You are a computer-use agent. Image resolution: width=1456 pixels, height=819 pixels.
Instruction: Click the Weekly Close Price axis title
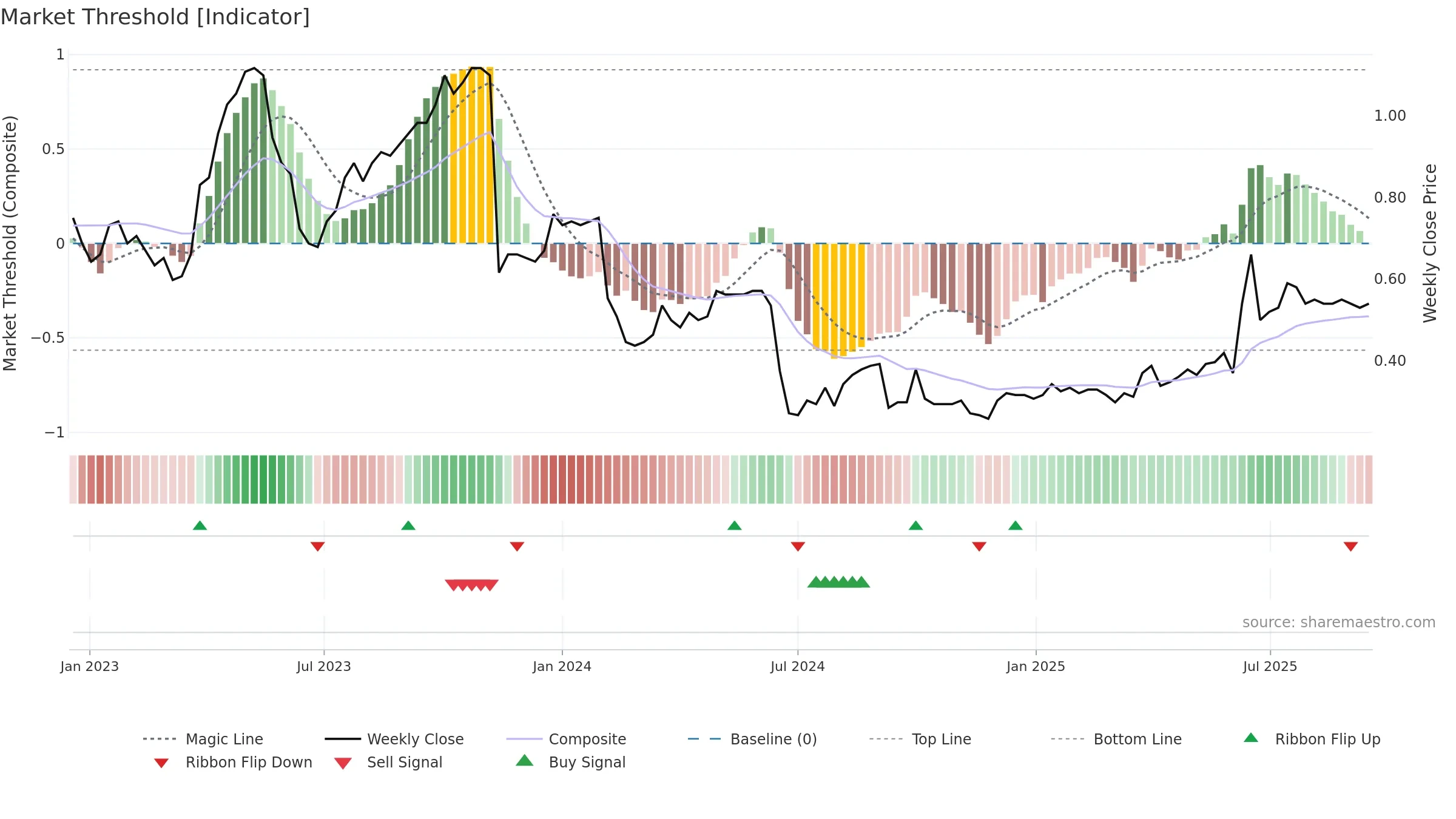1430,243
